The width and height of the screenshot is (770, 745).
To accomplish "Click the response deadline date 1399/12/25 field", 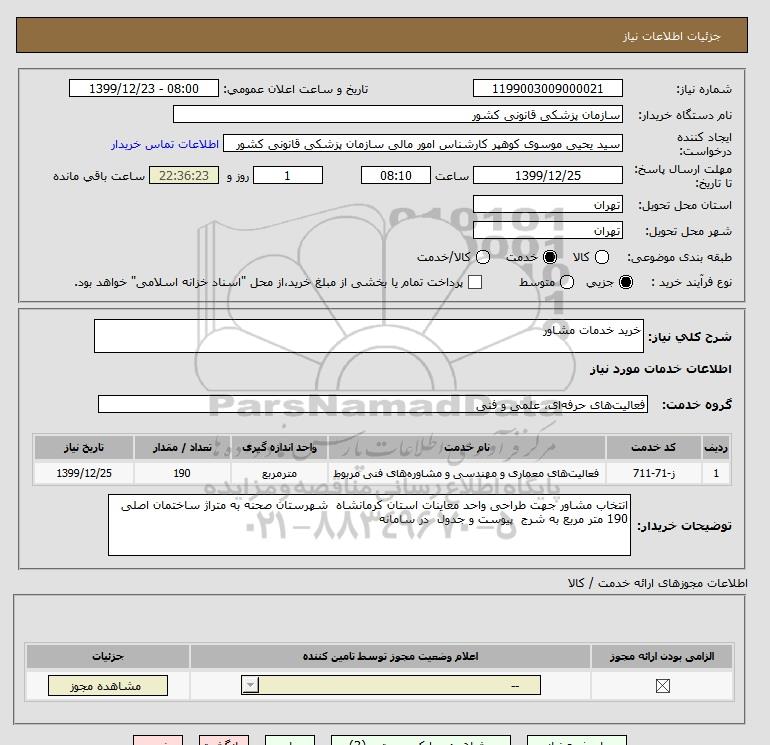I will (x=548, y=175).
